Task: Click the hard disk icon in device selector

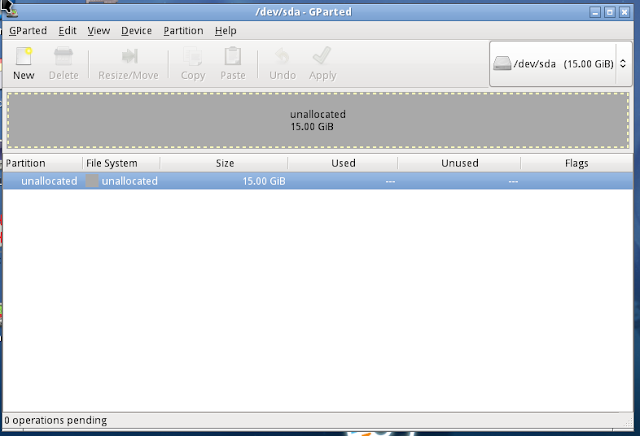Action: (x=502, y=63)
